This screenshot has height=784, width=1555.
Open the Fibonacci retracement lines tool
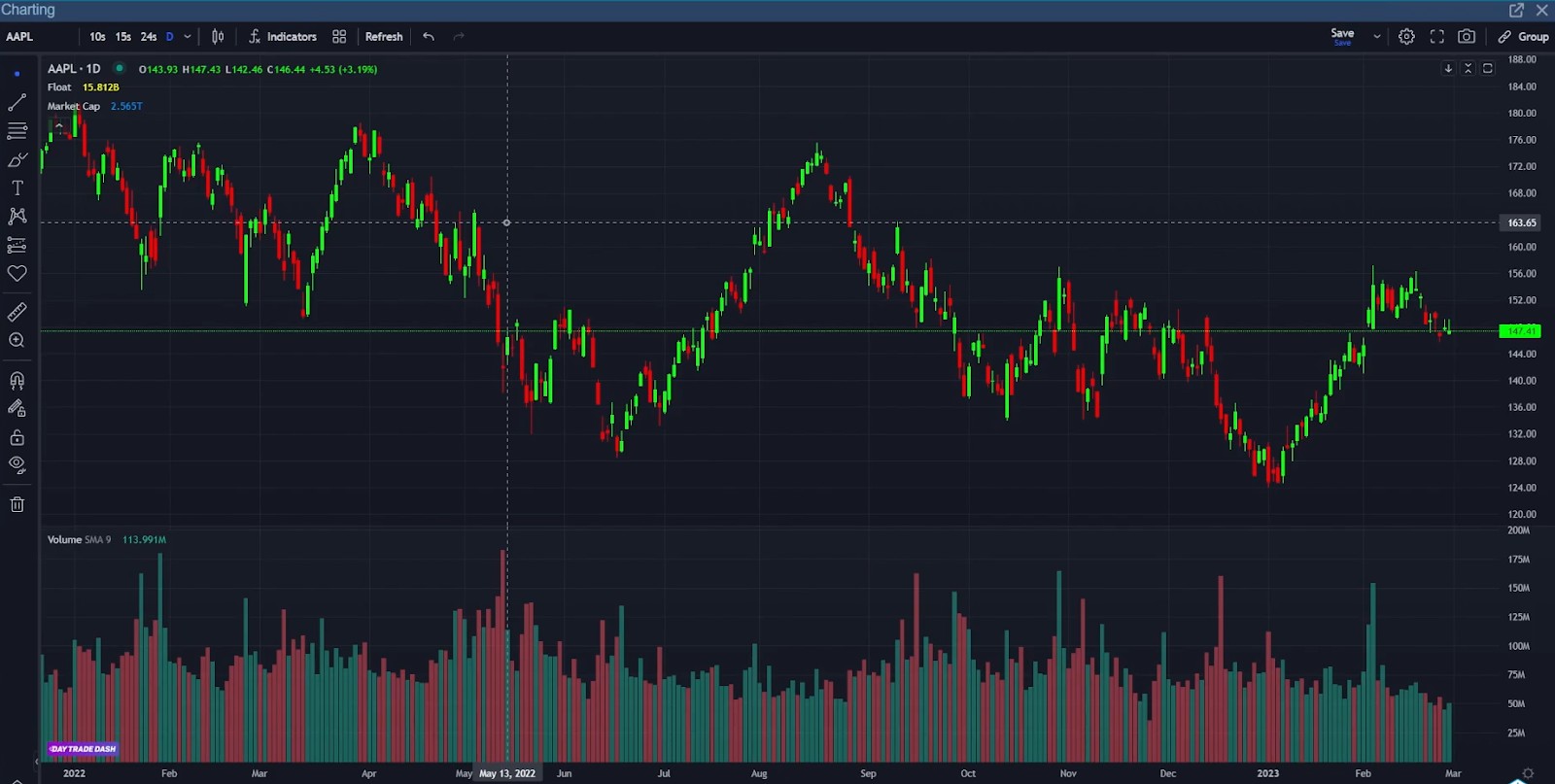tap(17, 130)
